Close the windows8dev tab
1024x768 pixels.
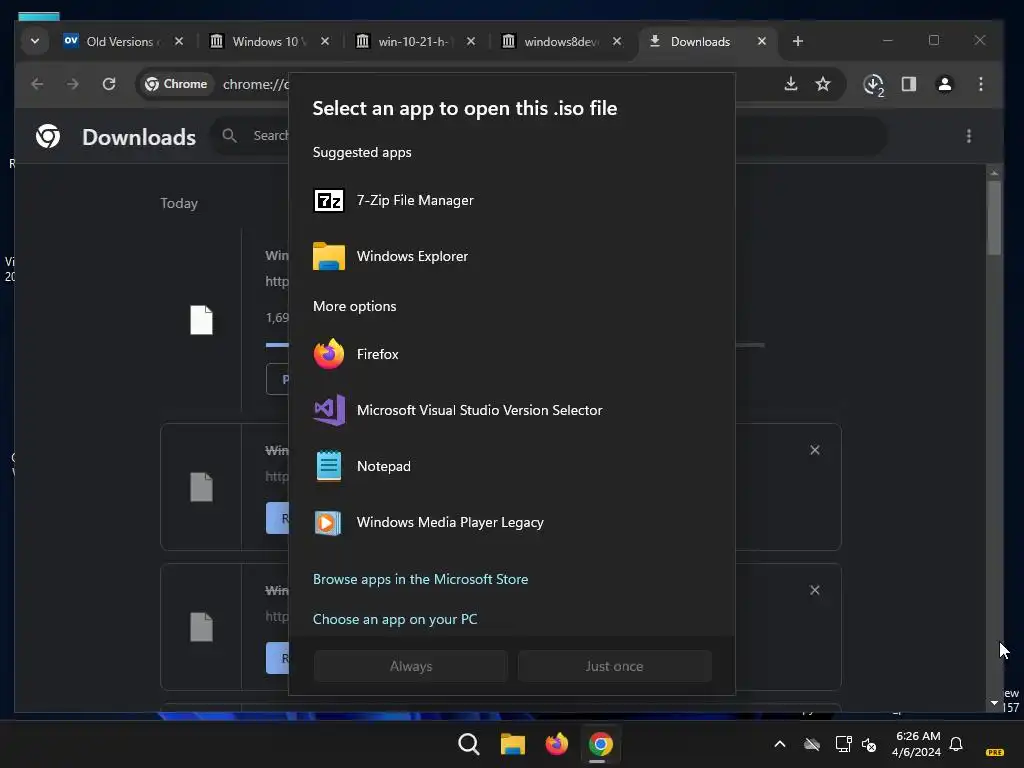pos(617,41)
